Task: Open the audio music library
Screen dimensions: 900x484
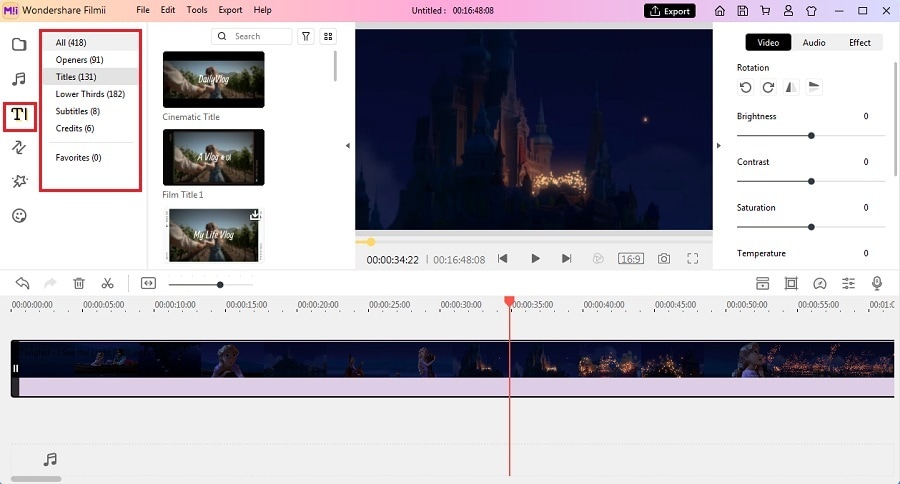Action: click(19, 79)
